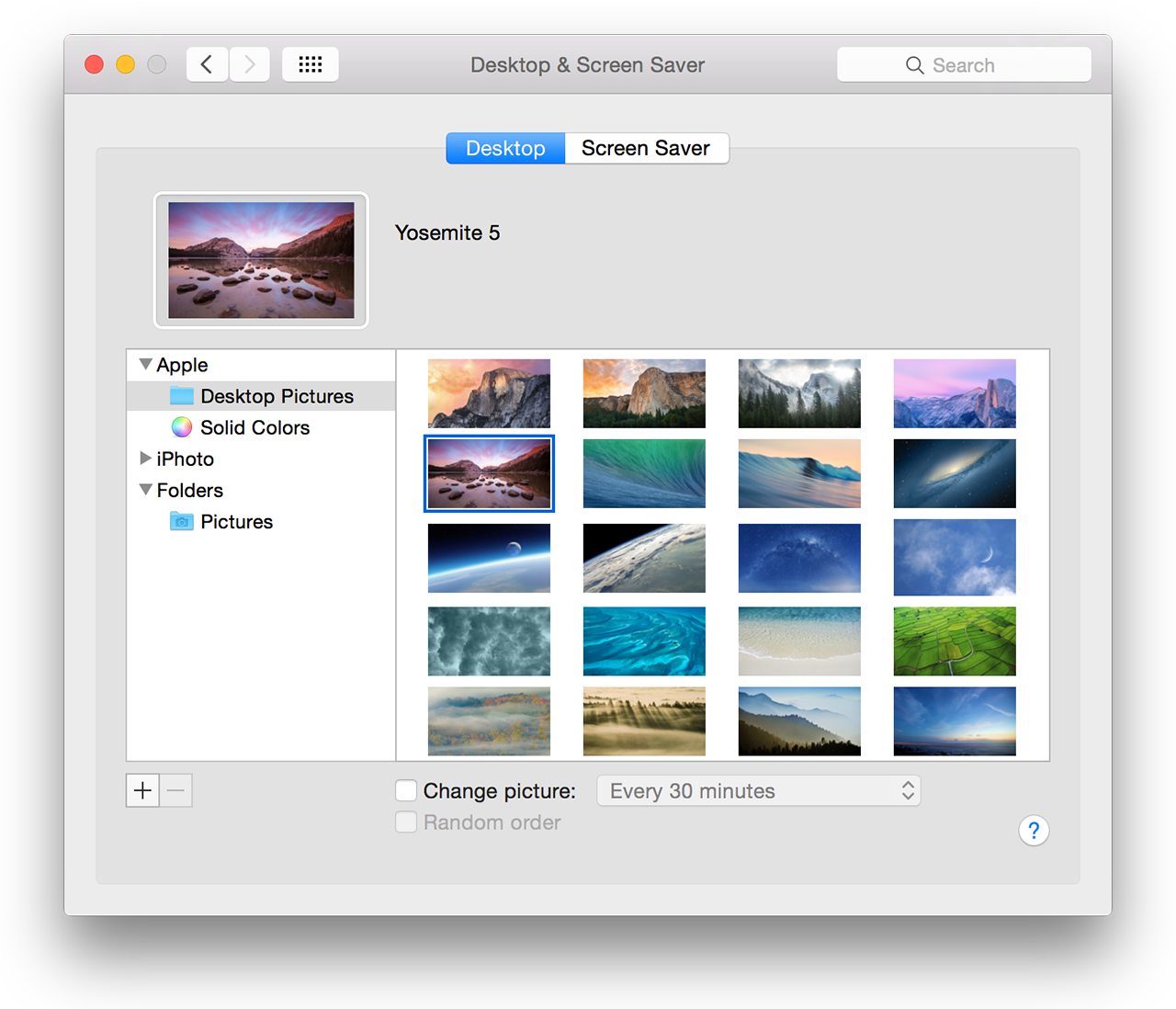The width and height of the screenshot is (1176, 1009).
Task: Select Earth horizon with moon wallpaper
Action: coord(489,558)
